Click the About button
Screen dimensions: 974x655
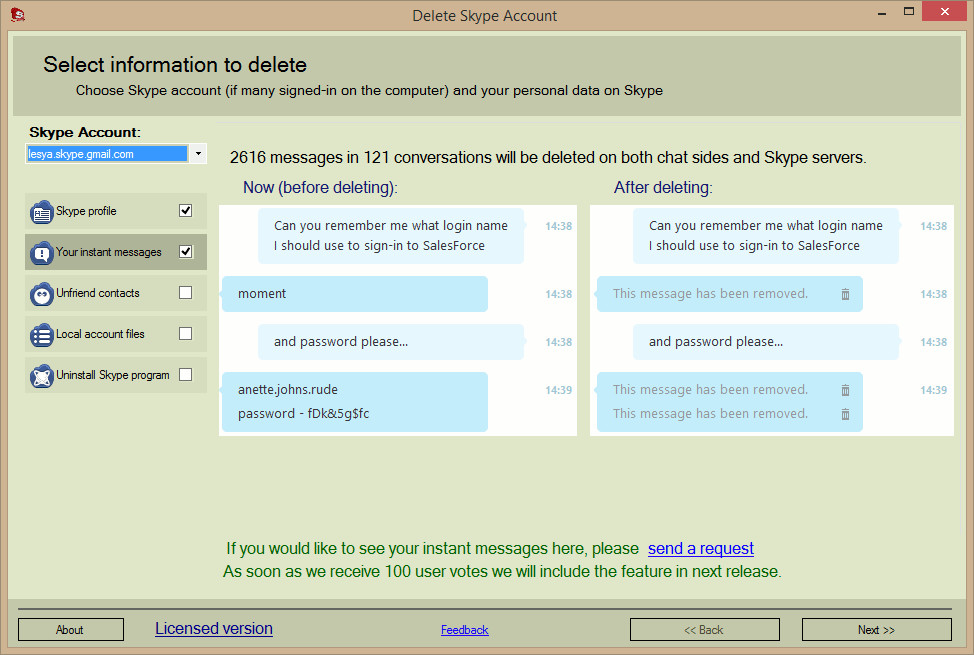(71, 630)
